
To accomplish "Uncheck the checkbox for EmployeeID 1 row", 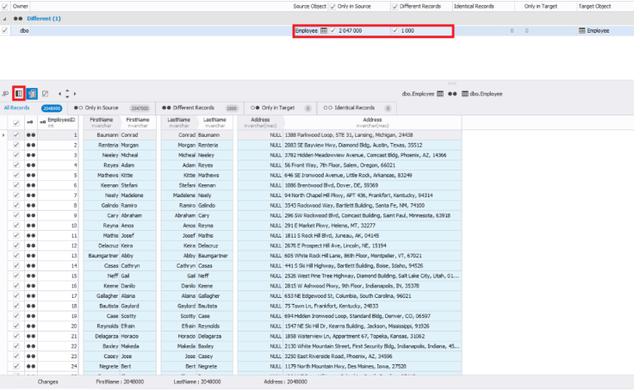I will click(16, 135).
